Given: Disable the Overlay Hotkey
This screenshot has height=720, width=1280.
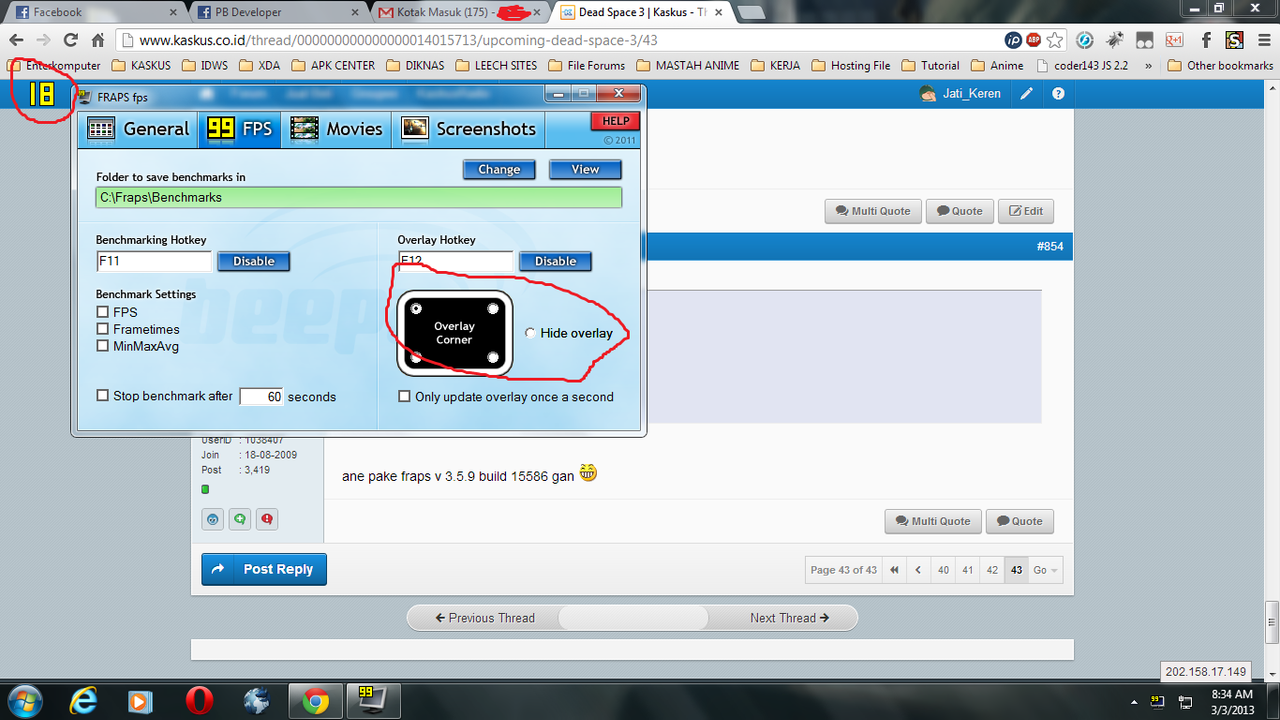Looking at the screenshot, I should tap(555, 261).
